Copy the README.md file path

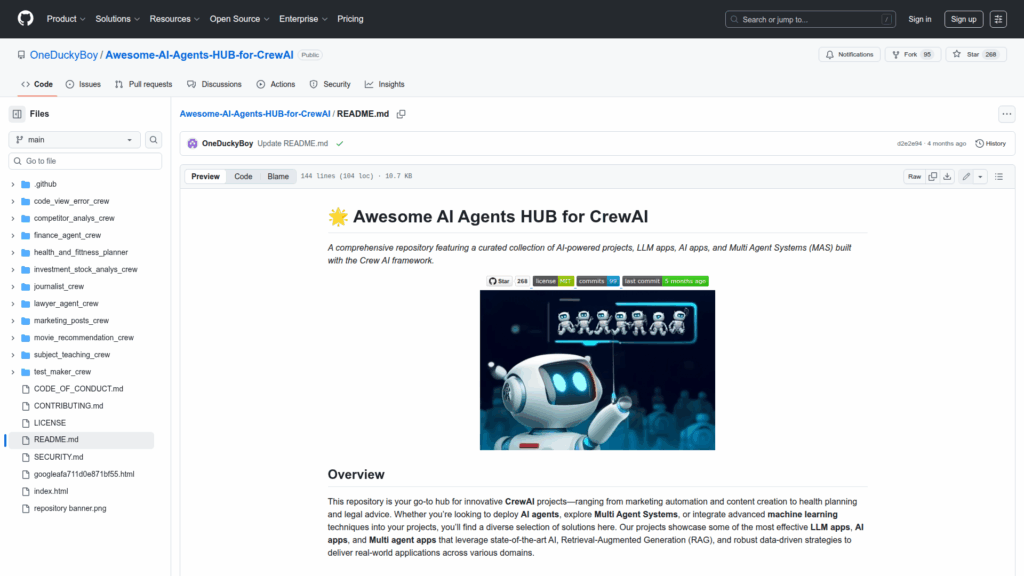pos(401,114)
